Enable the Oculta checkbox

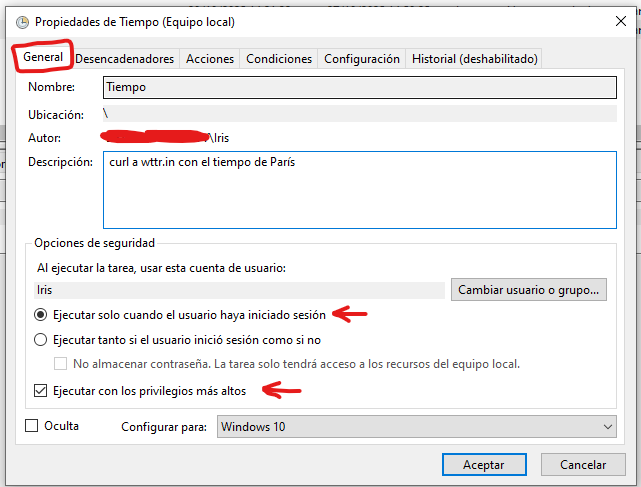click(31, 427)
